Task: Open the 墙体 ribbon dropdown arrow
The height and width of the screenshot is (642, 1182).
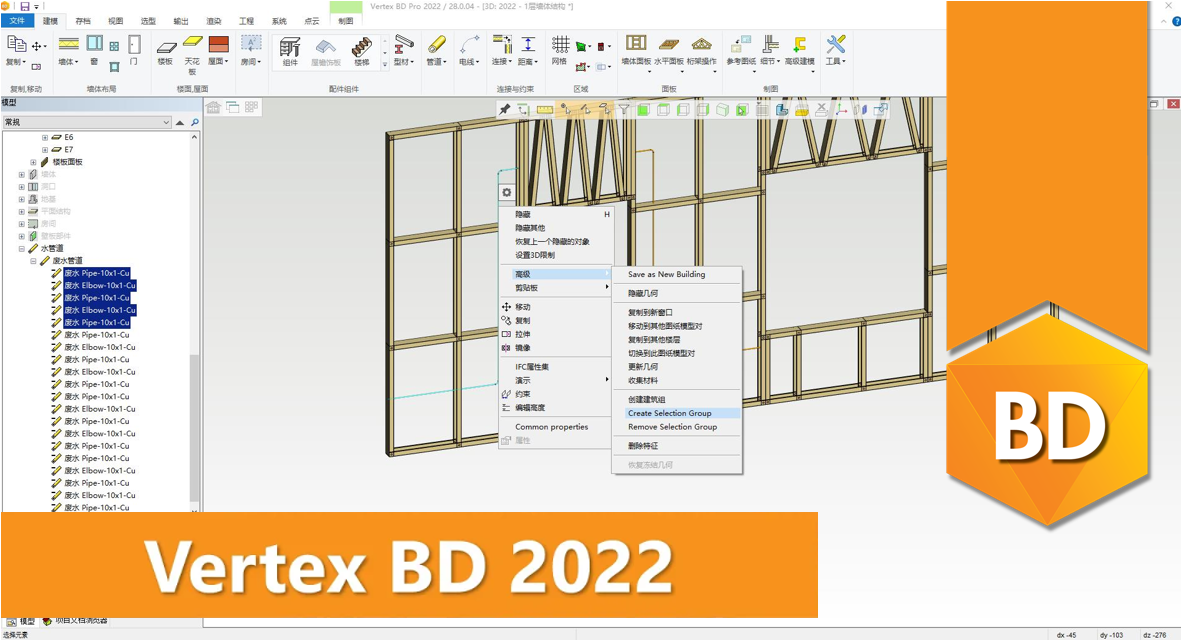Action: click(78, 63)
